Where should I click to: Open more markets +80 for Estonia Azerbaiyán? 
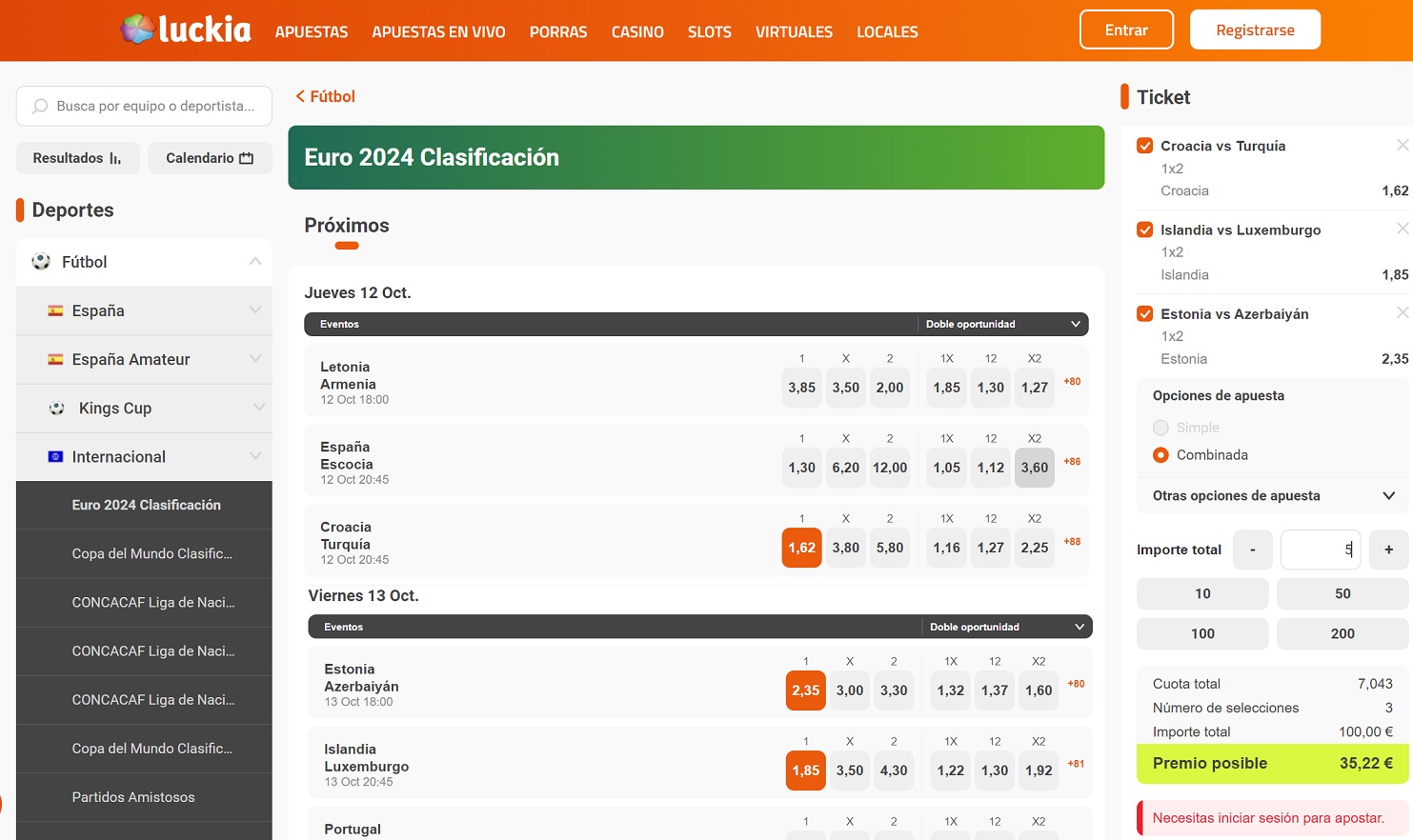point(1076,684)
